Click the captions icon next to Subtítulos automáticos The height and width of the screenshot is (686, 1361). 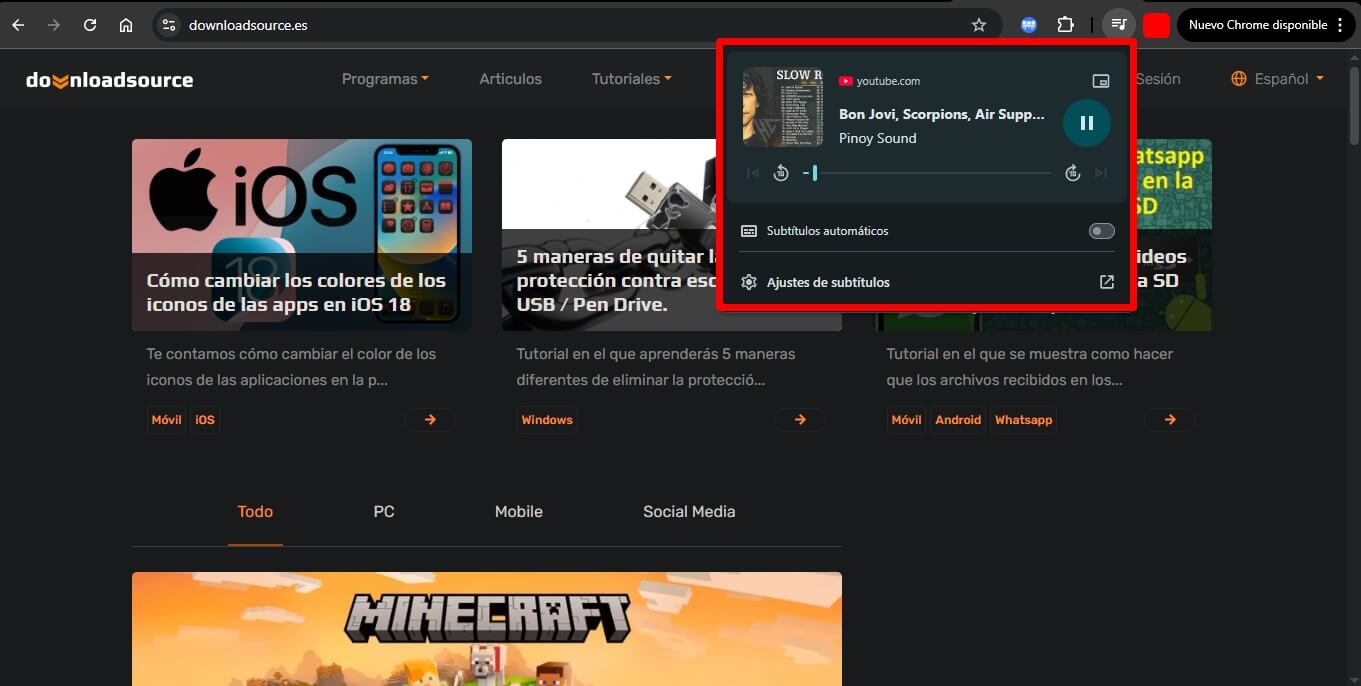pos(749,231)
